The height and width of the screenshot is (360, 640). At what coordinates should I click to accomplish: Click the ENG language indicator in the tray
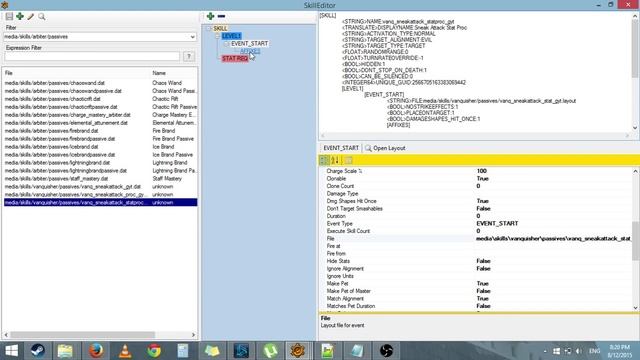point(595,351)
